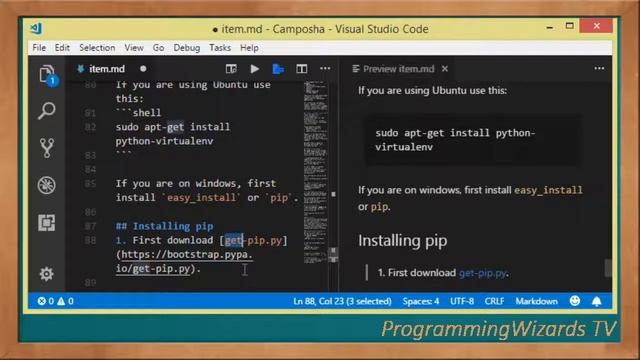The image size is (640, 360).
Task: Open the Help menu
Action: click(249, 48)
